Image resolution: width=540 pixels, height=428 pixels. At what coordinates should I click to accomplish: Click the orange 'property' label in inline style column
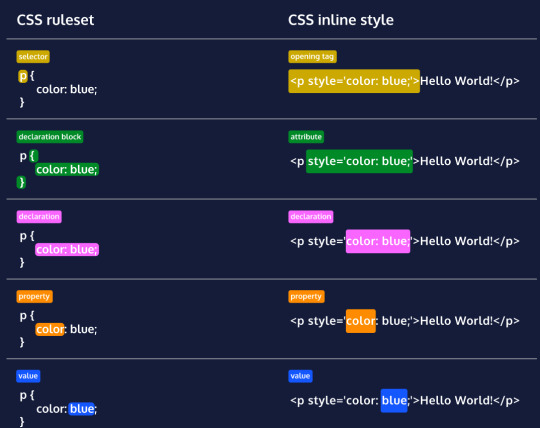(x=306, y=296)
